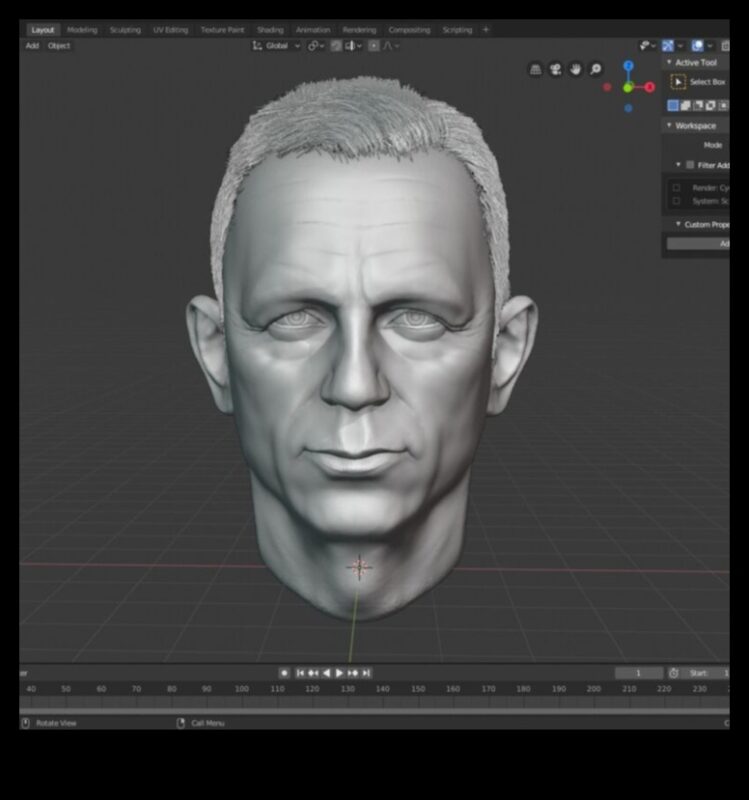Switch to the Sculpting workspace tab
749x800 pixels.
[124, 30]
